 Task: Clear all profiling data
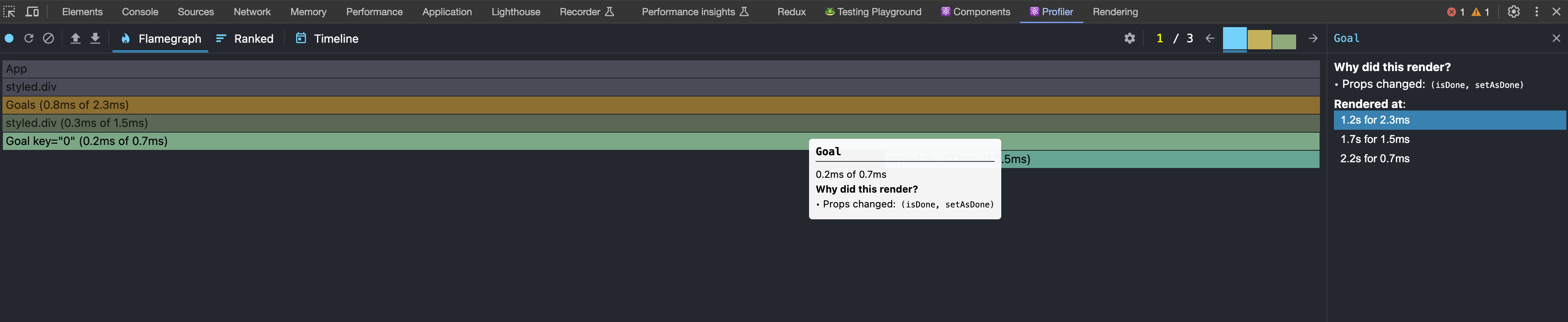[49, 38]
